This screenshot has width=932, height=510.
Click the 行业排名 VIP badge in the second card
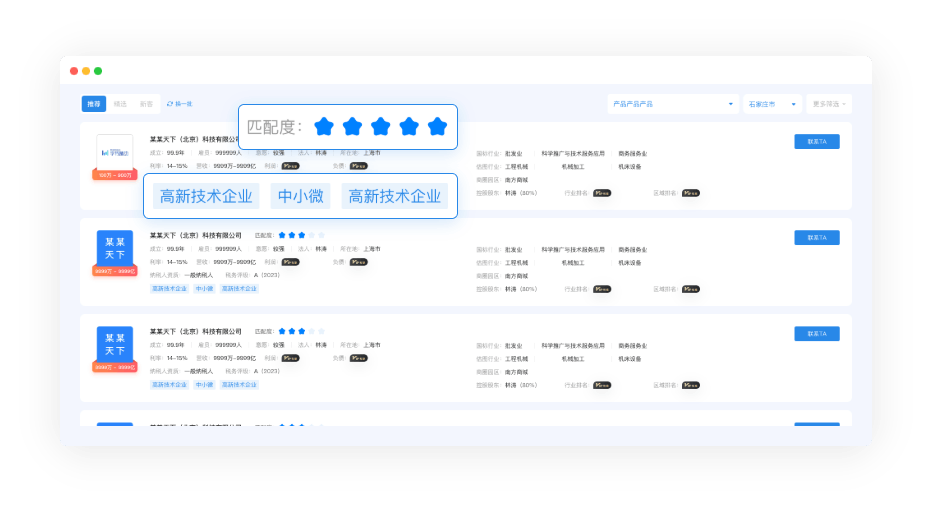point(602,289)
